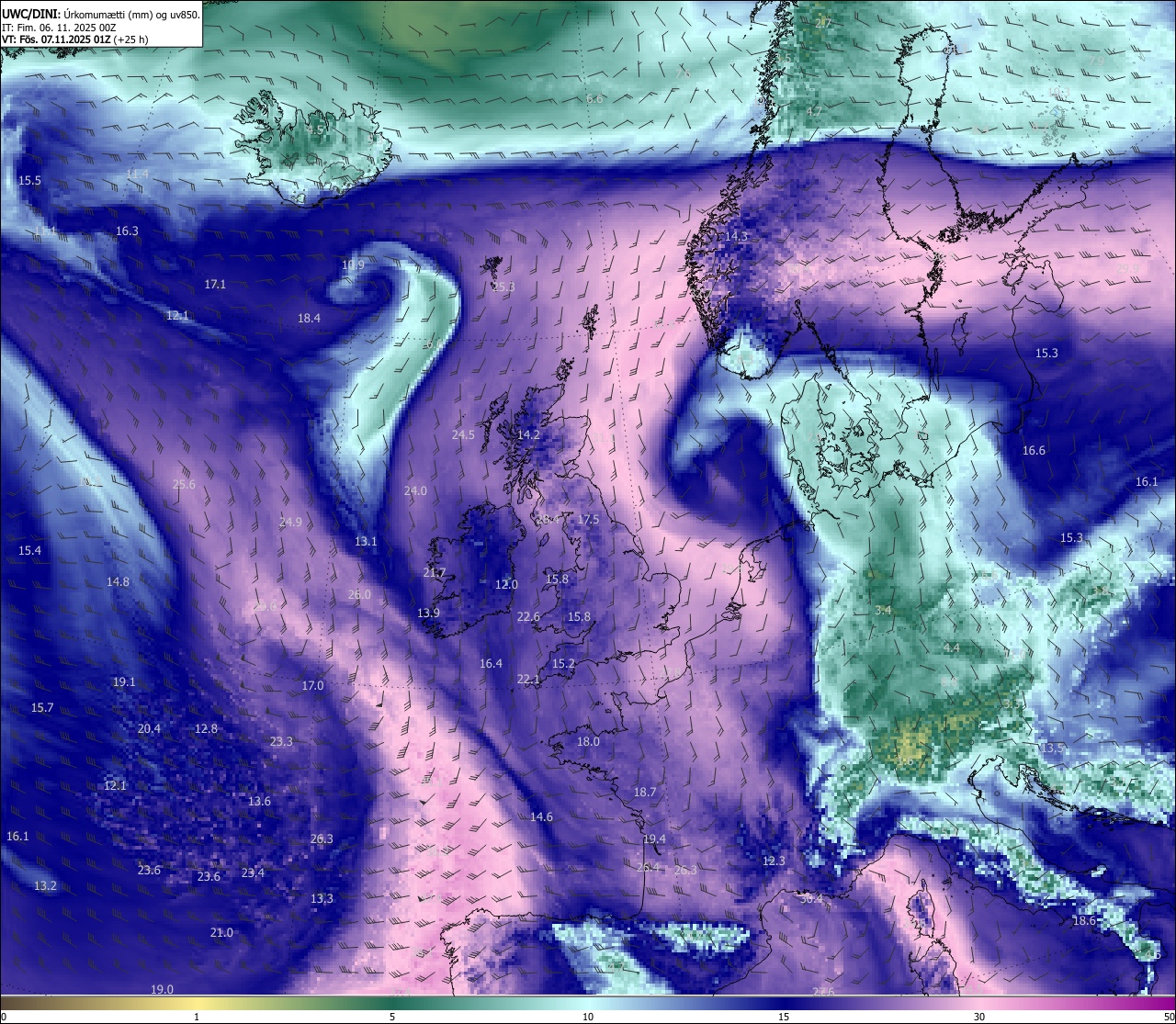The width and height of the screenshot is (1176, 1024).
Task: Click the 15.4 value at left edge
Action: click(x=29, y=550)
